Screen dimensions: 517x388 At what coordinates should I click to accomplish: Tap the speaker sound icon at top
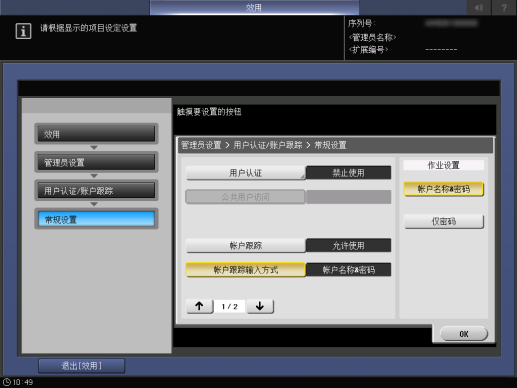point(479,7)
